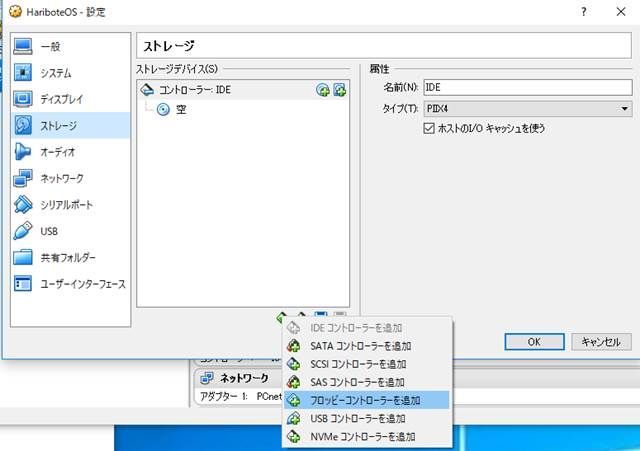Viewport: 640px width, 451px height.
Task: Click add hard disk icon on IDE controller
Action: [x=340, y=90]
